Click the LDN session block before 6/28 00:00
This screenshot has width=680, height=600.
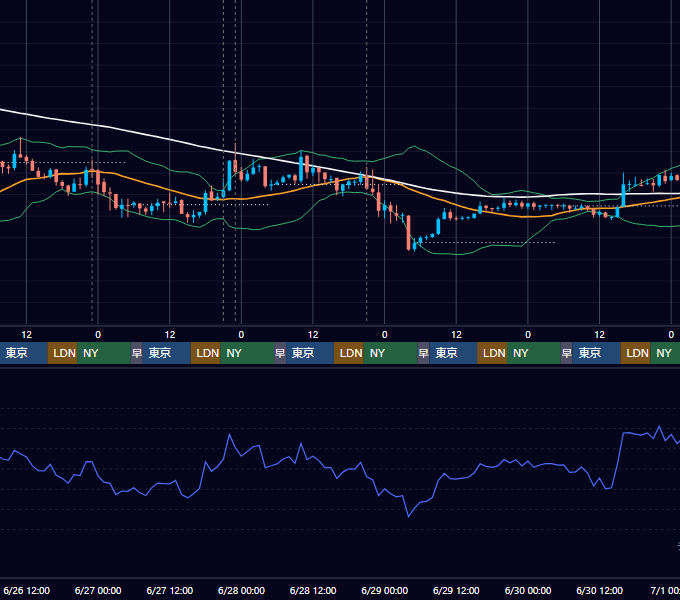pos(206,353)
